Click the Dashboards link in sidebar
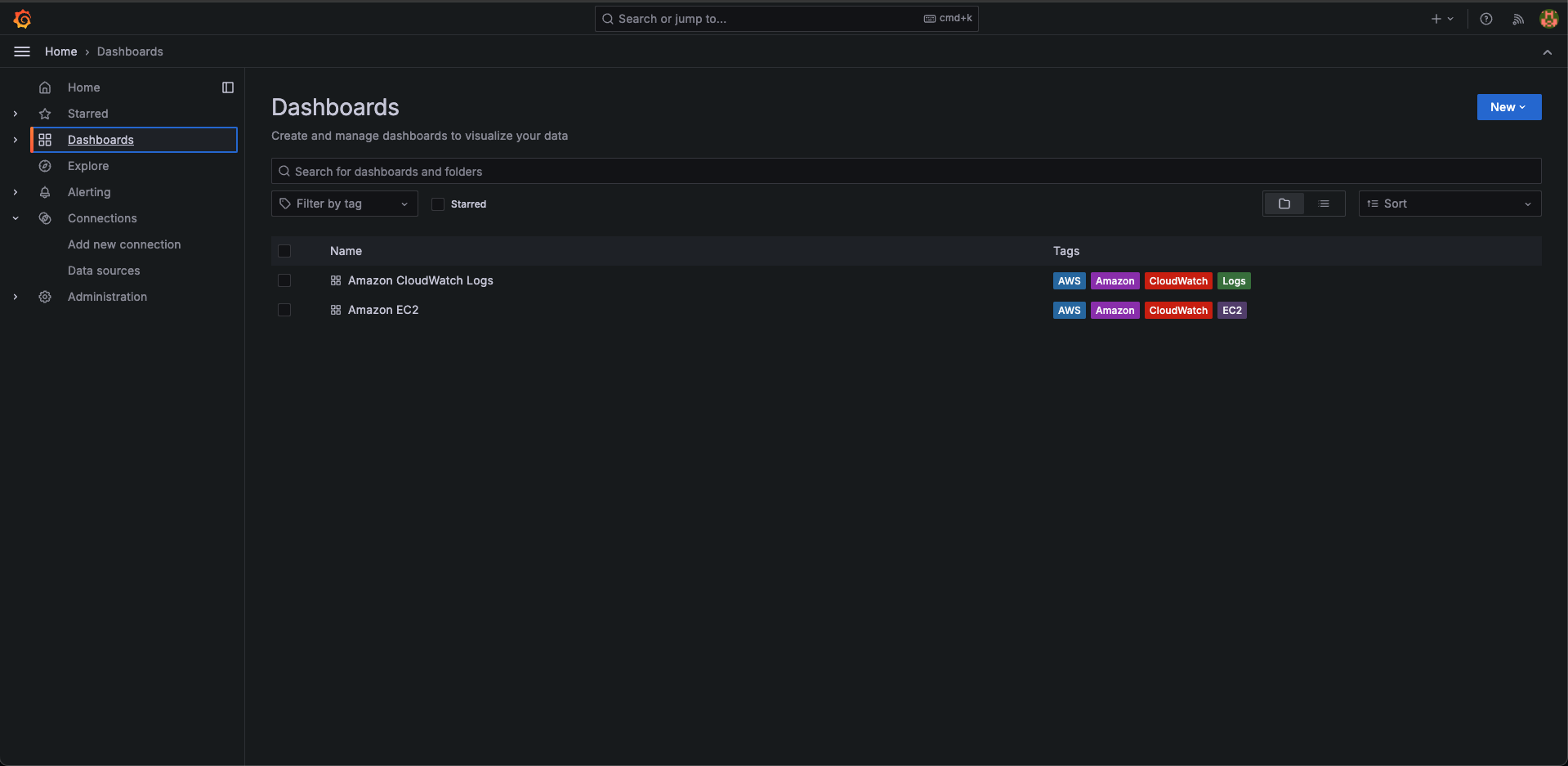The height and width of the screenshot is (766, 1568). coord(101,140)
